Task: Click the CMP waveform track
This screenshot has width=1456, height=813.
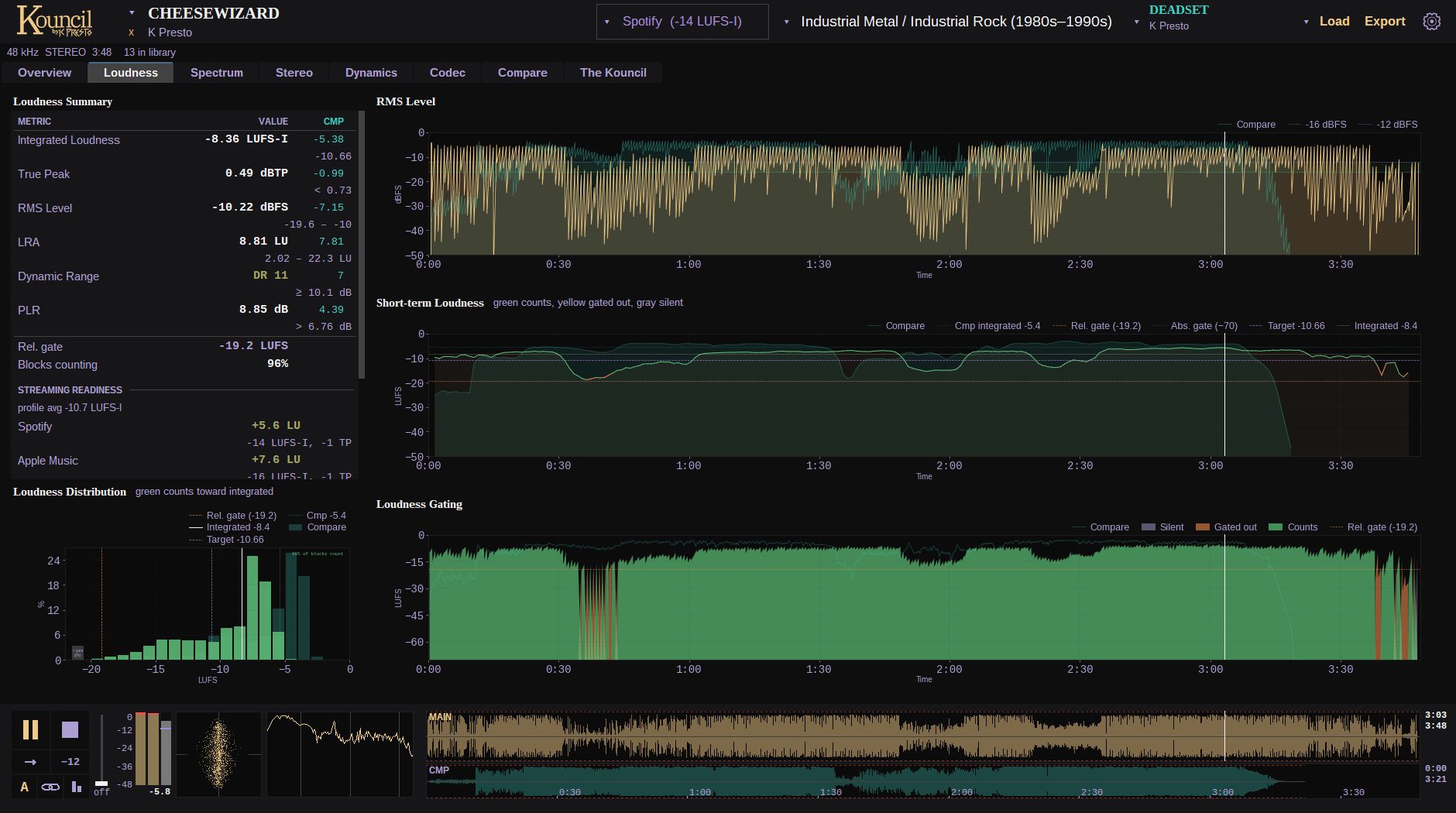Action: tap(922, 781)
